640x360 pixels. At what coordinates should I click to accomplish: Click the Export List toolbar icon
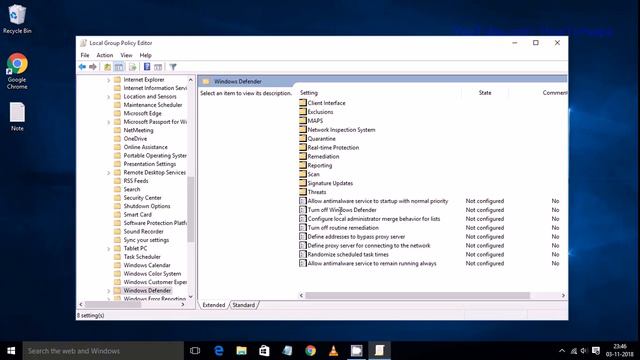tap(132, 67)
